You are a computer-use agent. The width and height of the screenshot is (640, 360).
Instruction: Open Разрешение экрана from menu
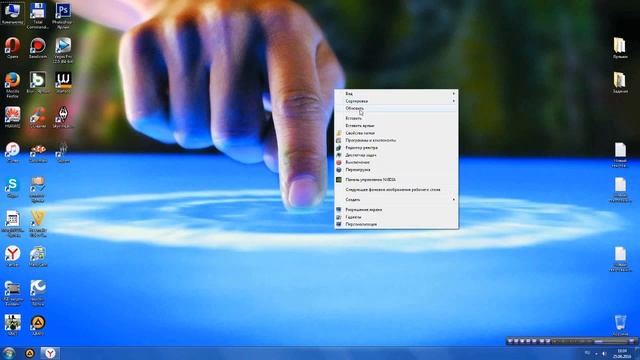tap(396, 209)
